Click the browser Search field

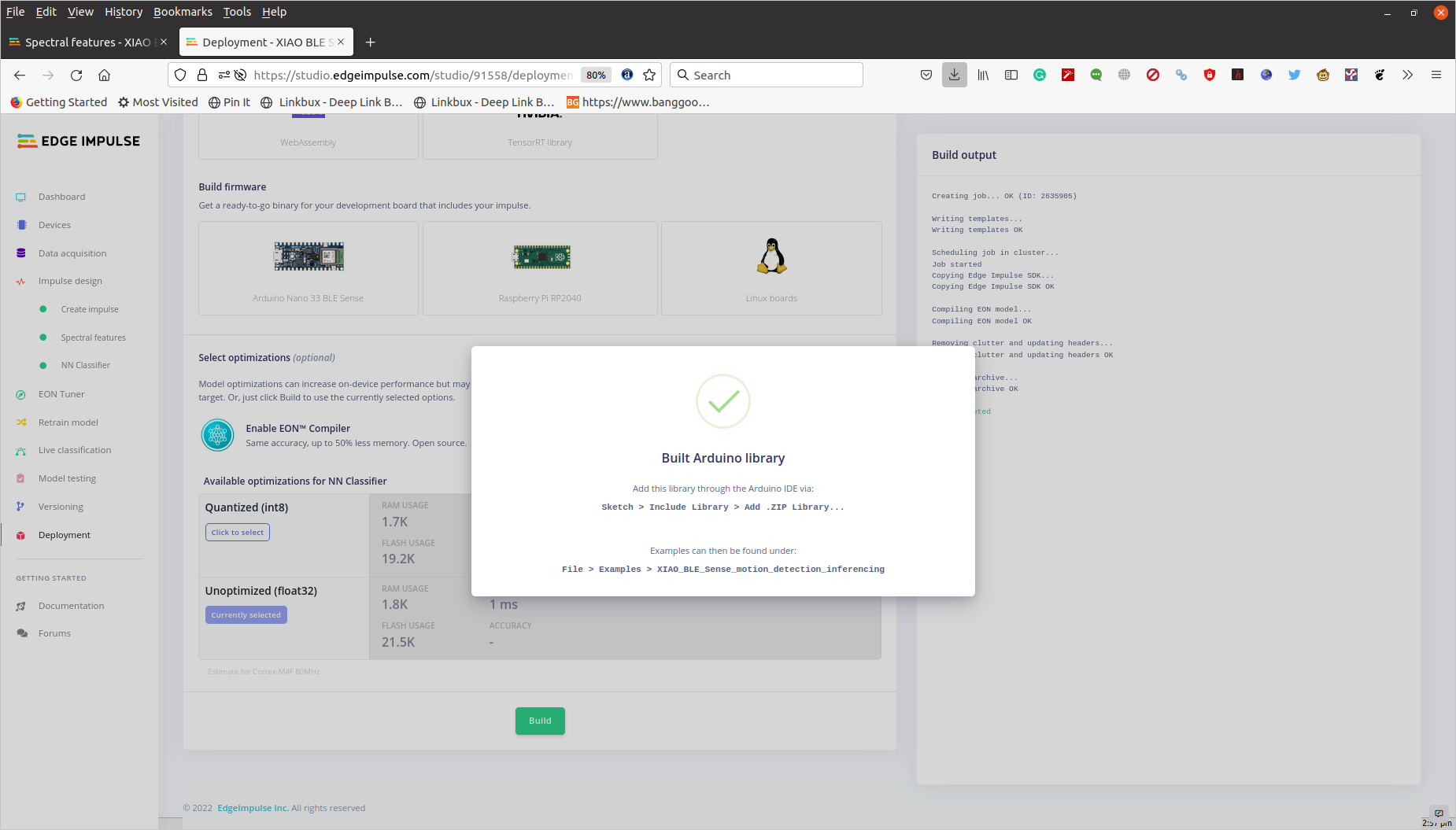[767, 75]
